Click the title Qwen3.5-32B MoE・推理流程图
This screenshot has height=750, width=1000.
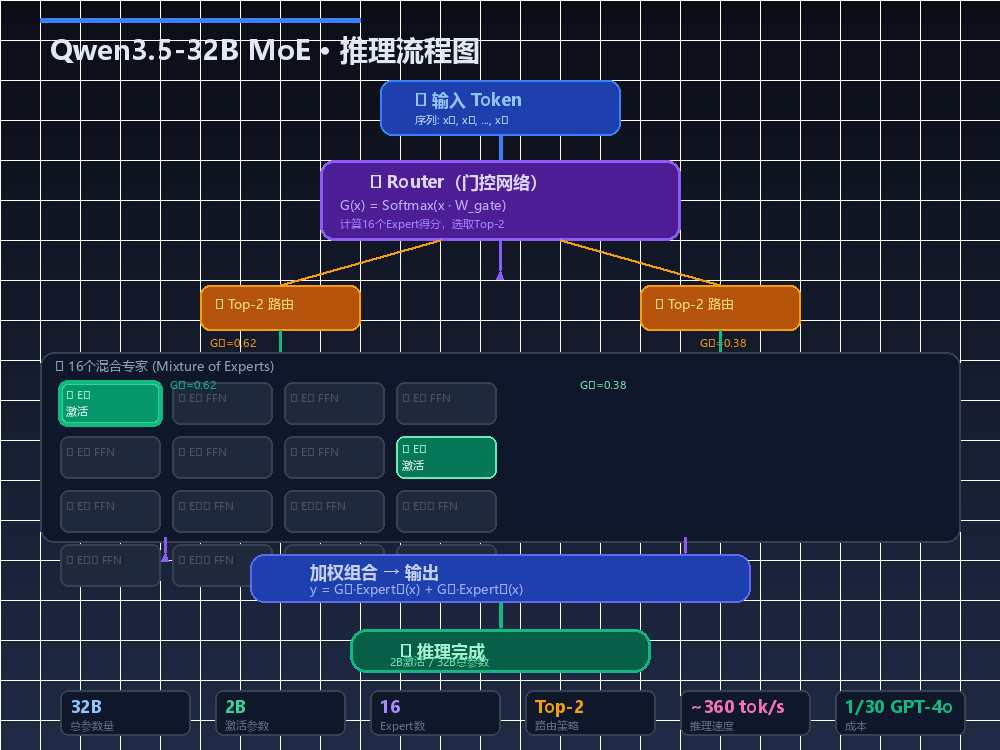coord(264,50)
